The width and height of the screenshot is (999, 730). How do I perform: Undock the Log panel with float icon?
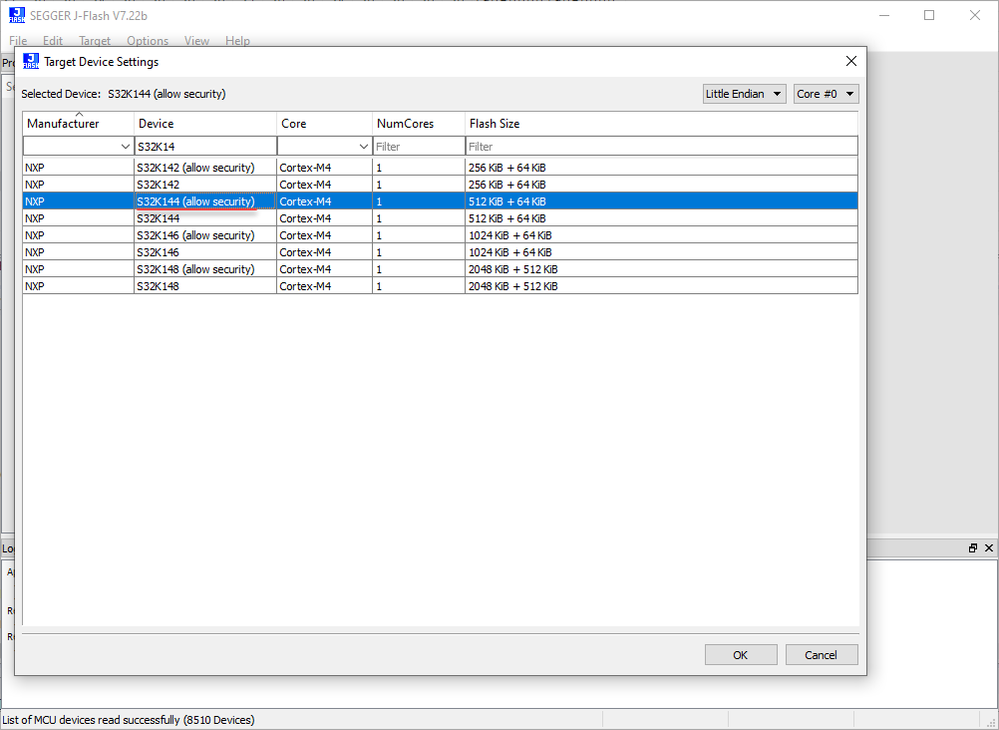tap(973, 548)
